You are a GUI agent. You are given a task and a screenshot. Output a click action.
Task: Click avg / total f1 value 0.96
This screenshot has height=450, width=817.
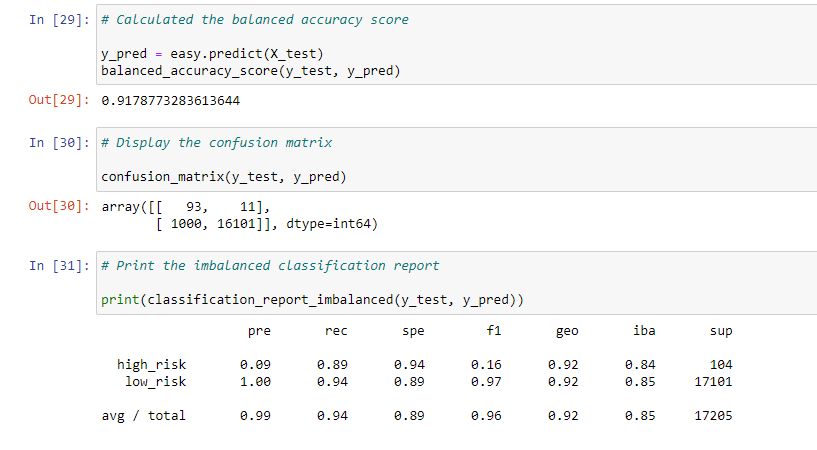[486, 416]
